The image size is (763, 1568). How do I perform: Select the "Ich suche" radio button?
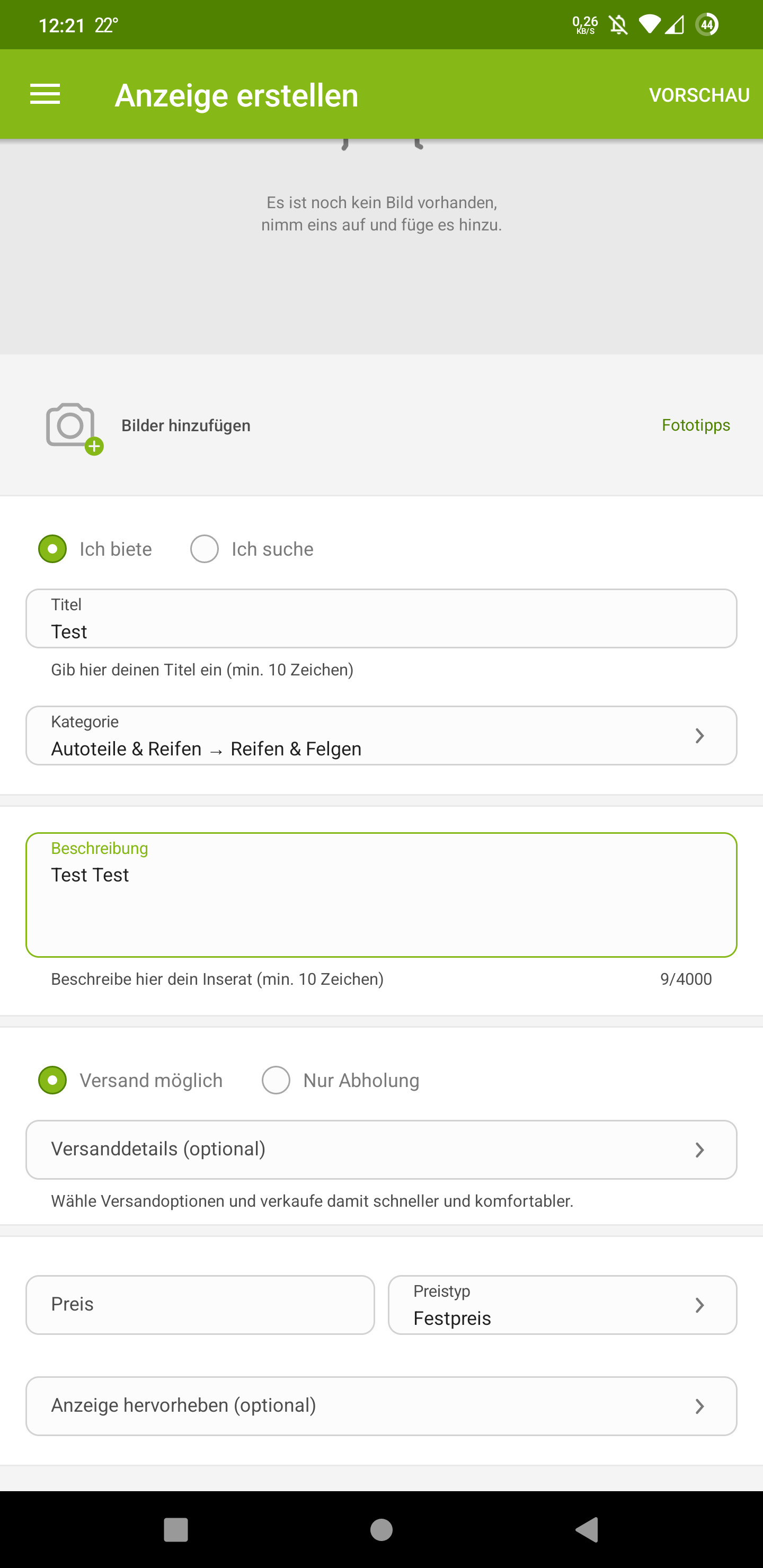pos(205,549)
